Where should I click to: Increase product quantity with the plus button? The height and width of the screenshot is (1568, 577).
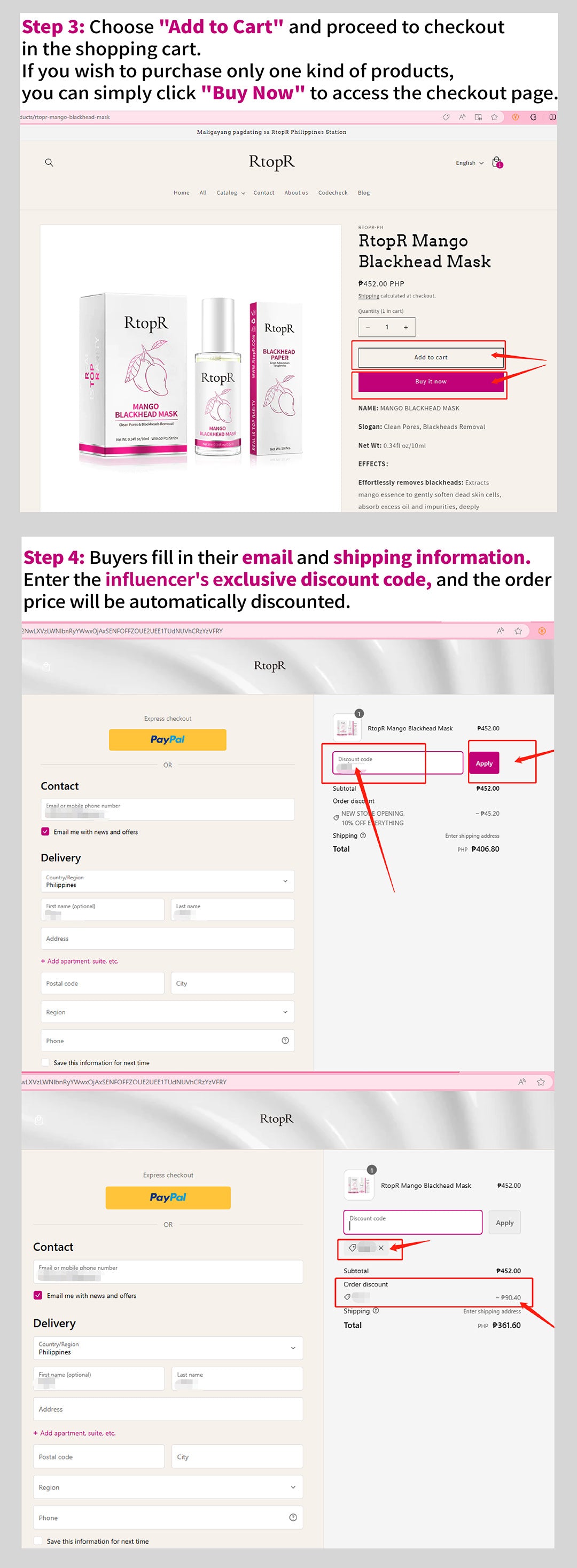click(x=406, y=327)
